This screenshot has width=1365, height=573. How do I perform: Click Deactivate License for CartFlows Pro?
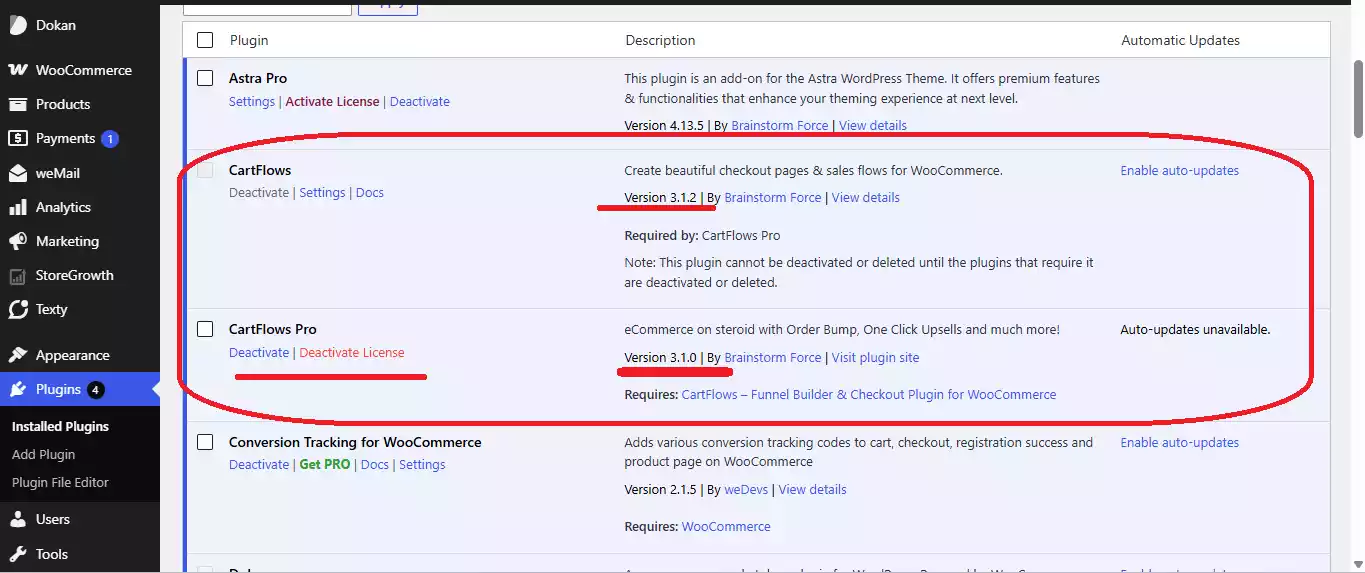pos(352,352)
